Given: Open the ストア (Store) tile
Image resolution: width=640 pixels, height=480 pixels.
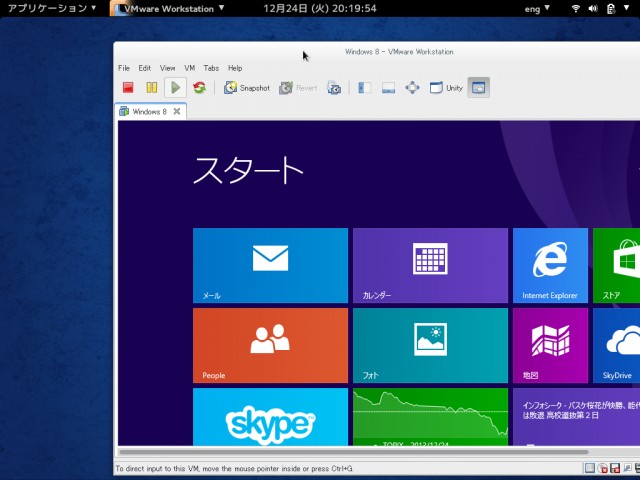Looking at the screenshot, I should pos(616,265).
